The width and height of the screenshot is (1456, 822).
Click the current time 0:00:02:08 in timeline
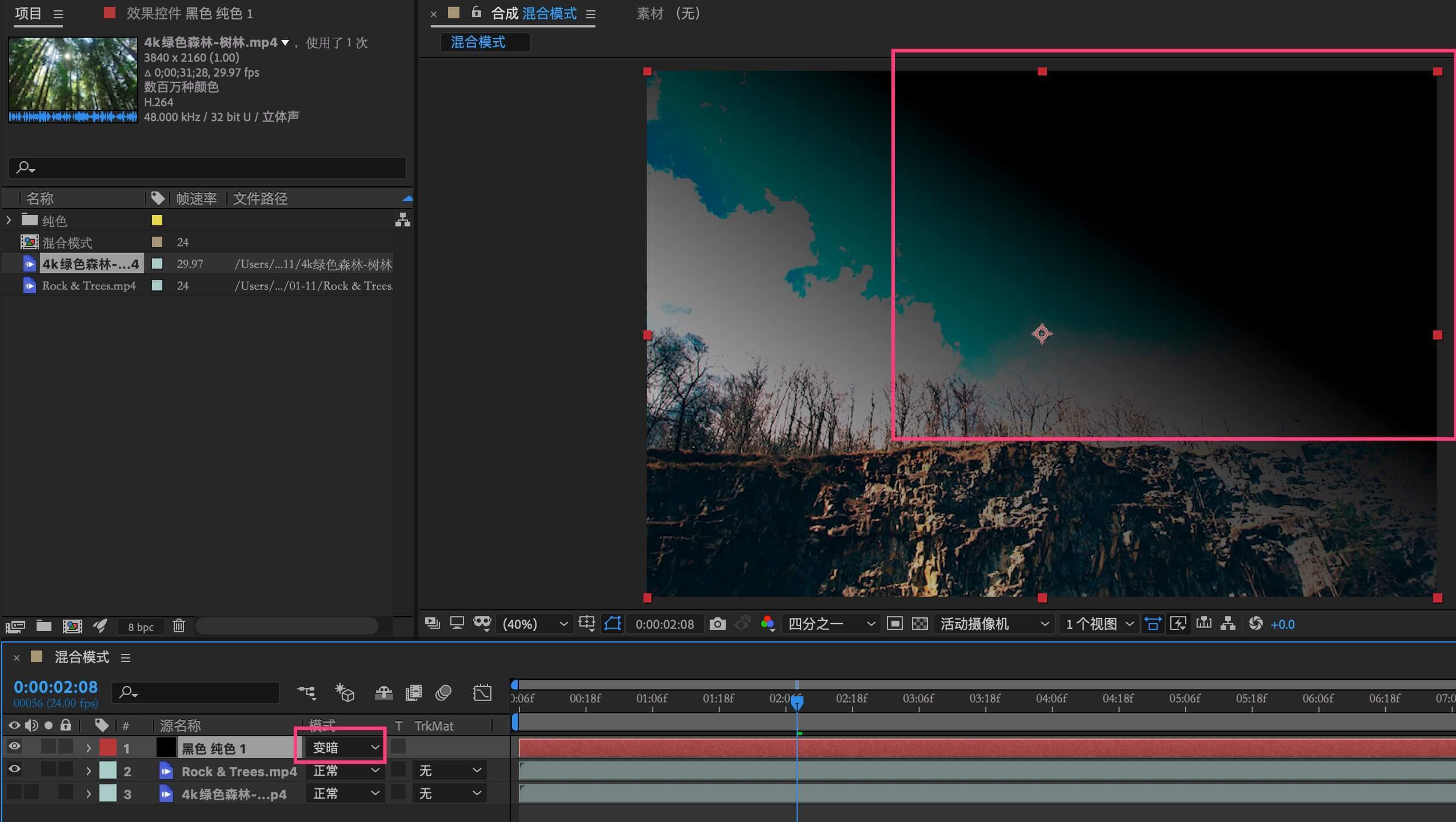pos(55,687)
